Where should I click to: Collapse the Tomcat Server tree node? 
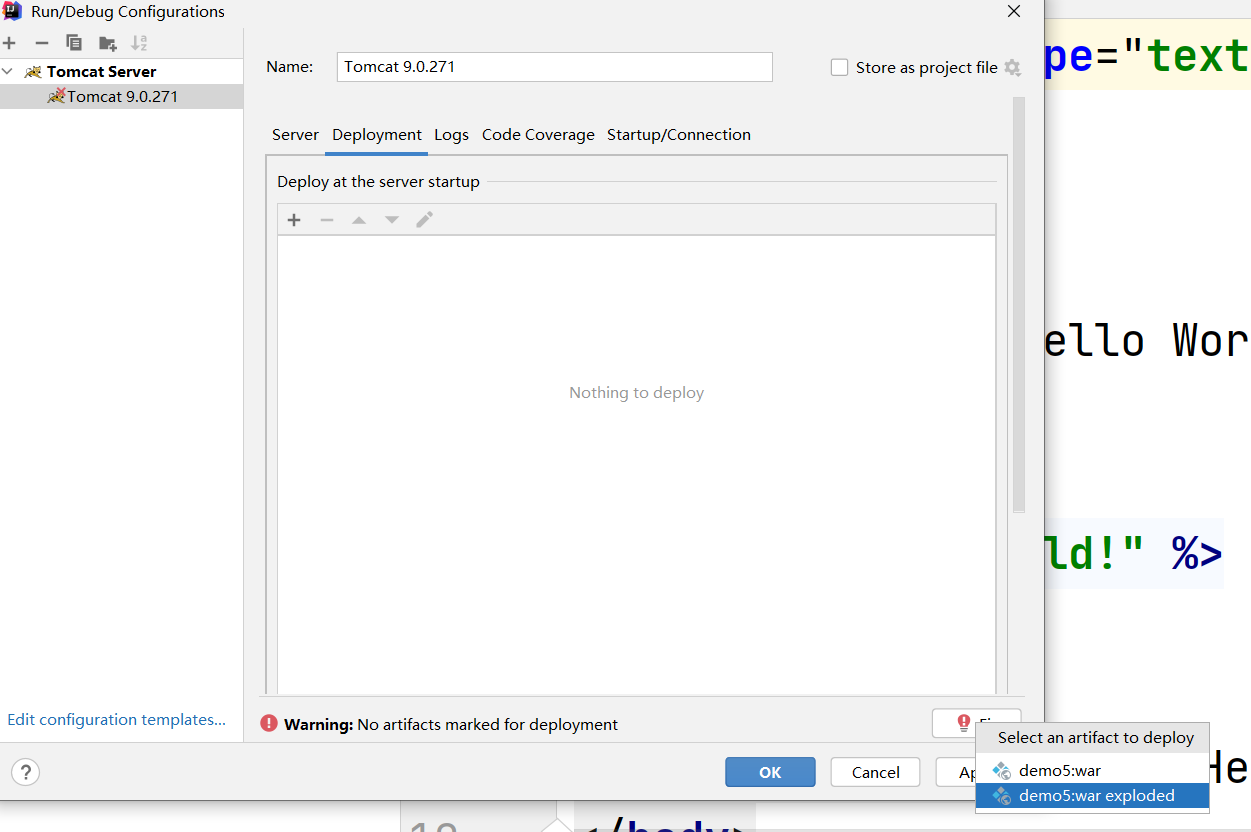point(8,72)
